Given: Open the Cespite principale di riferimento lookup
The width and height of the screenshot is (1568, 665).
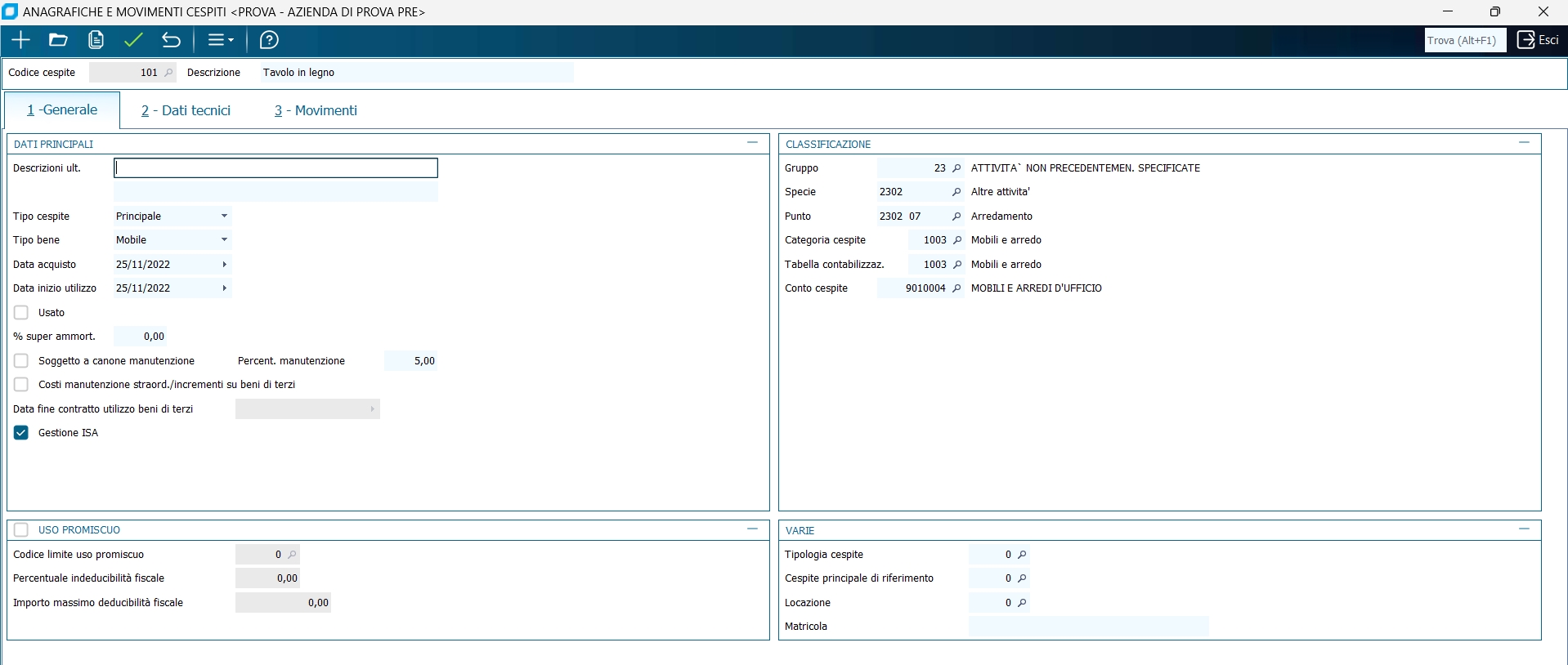Looking at the screenshot, I should [x=1022, y=578].
